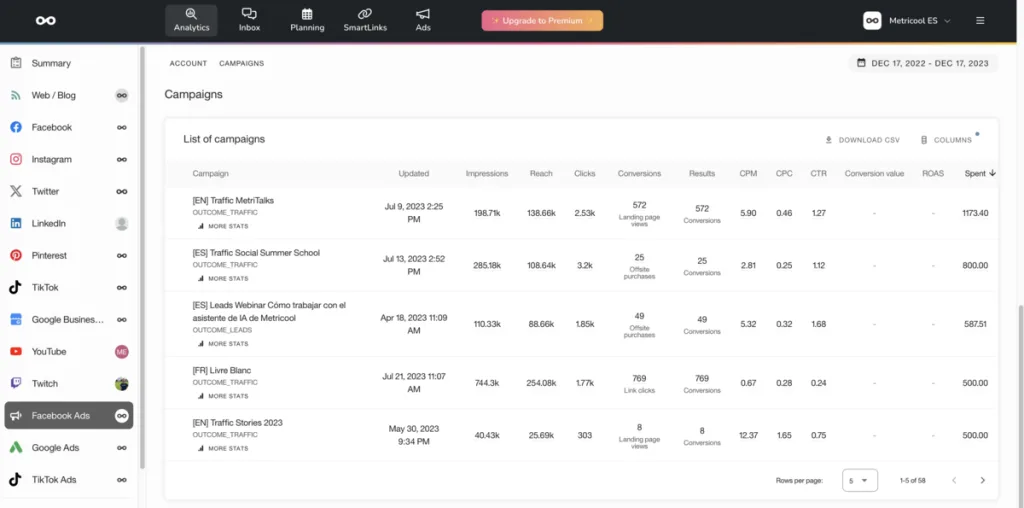This screenshot has height=508, width=1024.
Task: Sort by the Spent column header
Action: [x=980, y=173]
